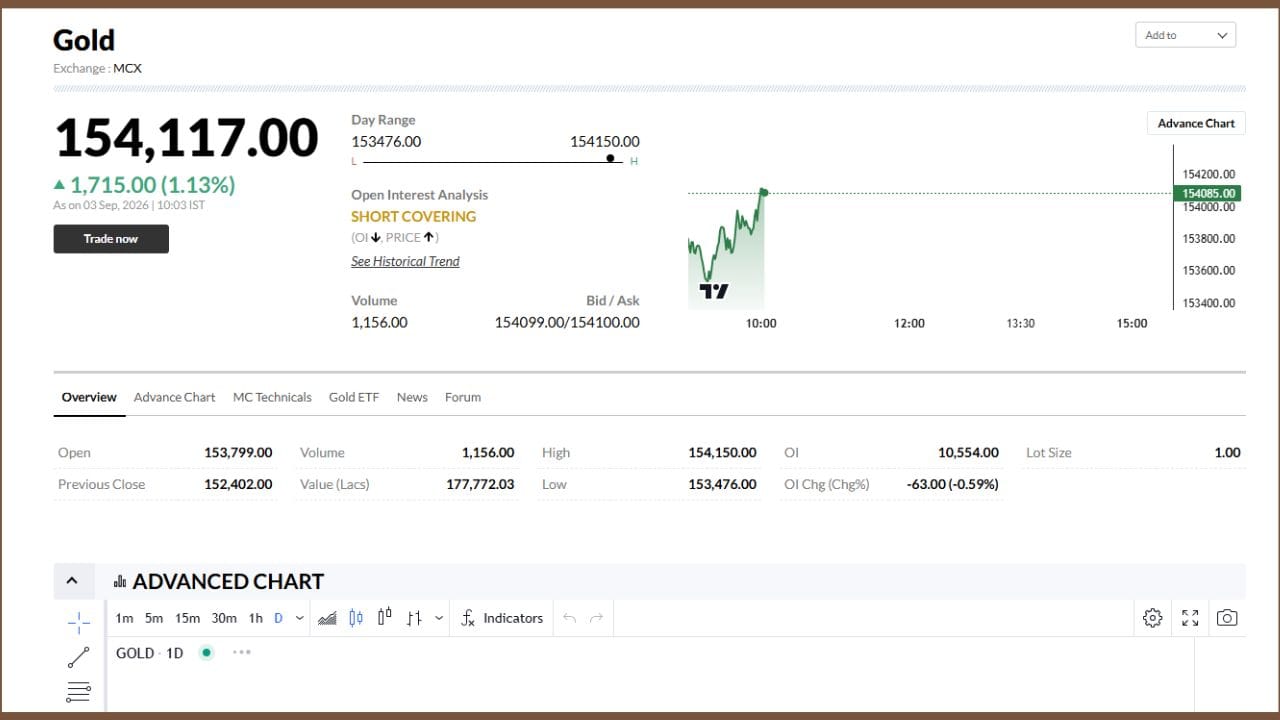Screen dimensions: 1280x720
Task: Click the Open value 153,799.00
Action: 238,453
